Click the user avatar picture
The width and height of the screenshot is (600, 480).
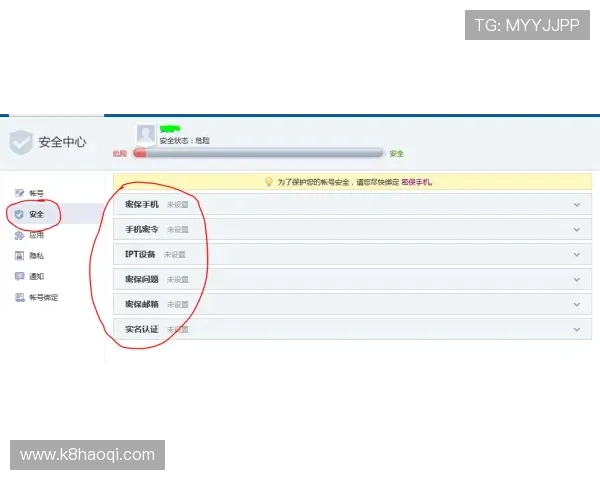[x=146, y=134]
